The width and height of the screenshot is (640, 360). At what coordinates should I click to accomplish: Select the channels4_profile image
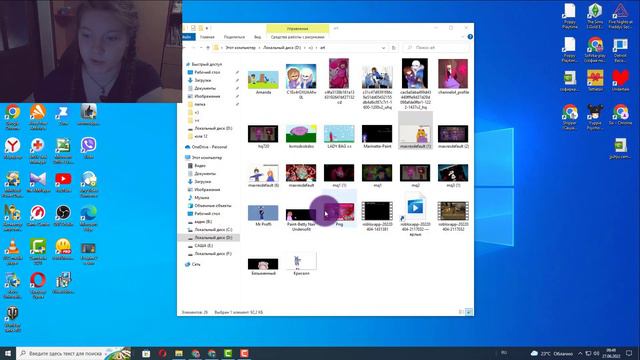tap(453, 77)
